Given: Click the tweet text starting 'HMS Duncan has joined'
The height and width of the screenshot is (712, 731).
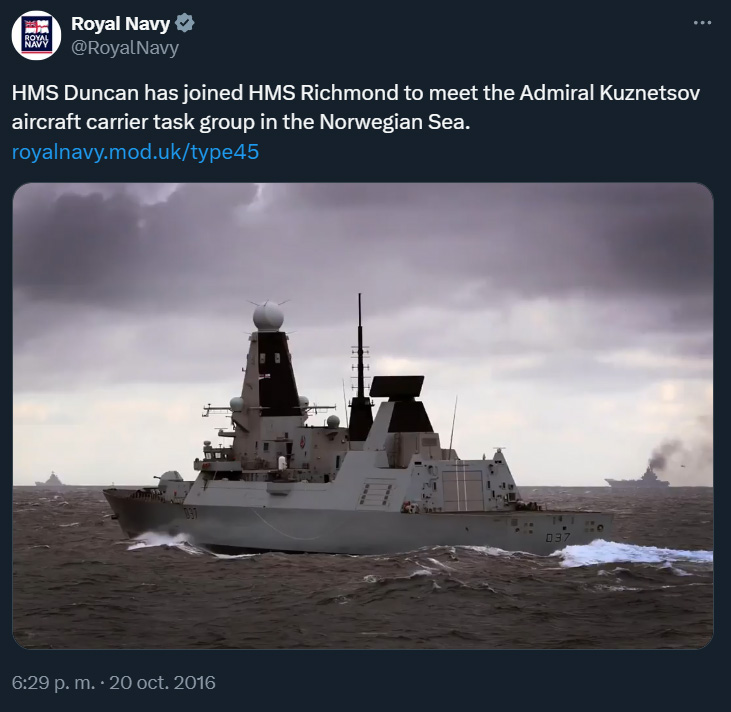Looking at the screenshot, I should [356, 107].
